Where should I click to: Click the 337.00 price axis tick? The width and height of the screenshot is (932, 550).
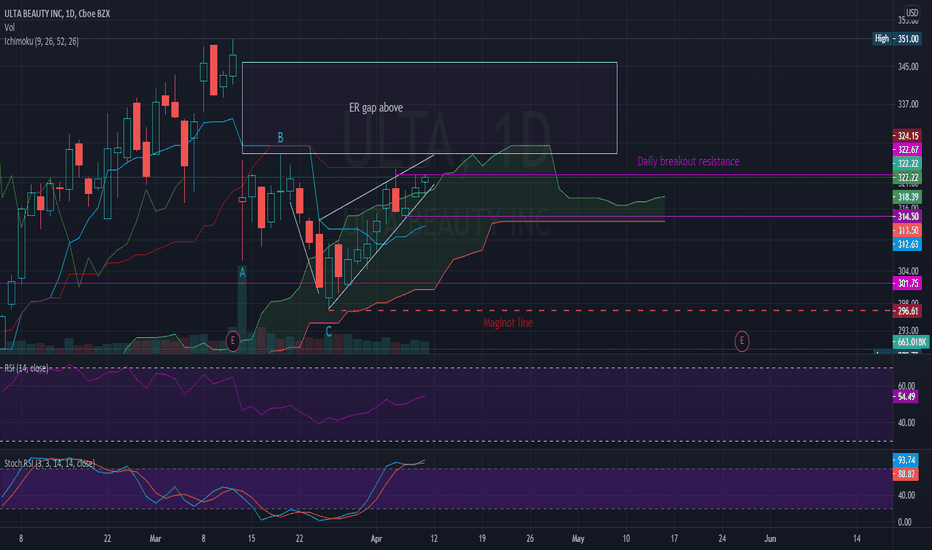tap(908, 104)
